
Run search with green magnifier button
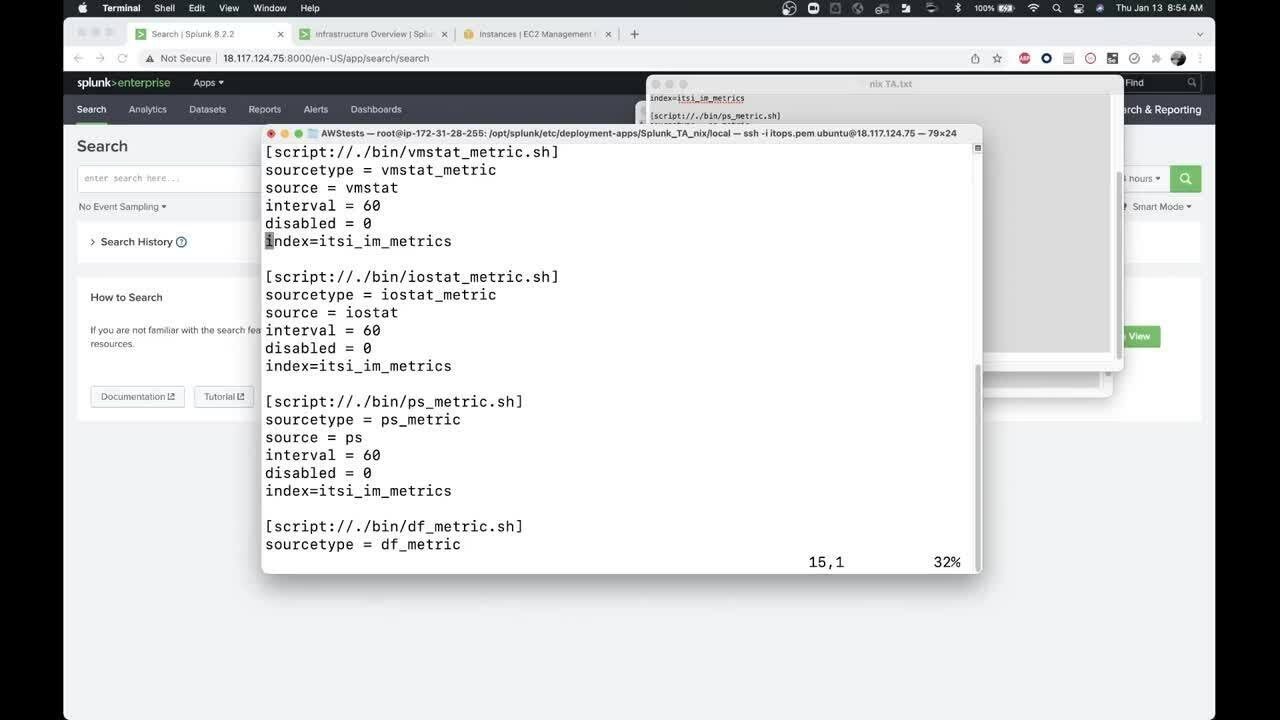tap(1185, 179)
